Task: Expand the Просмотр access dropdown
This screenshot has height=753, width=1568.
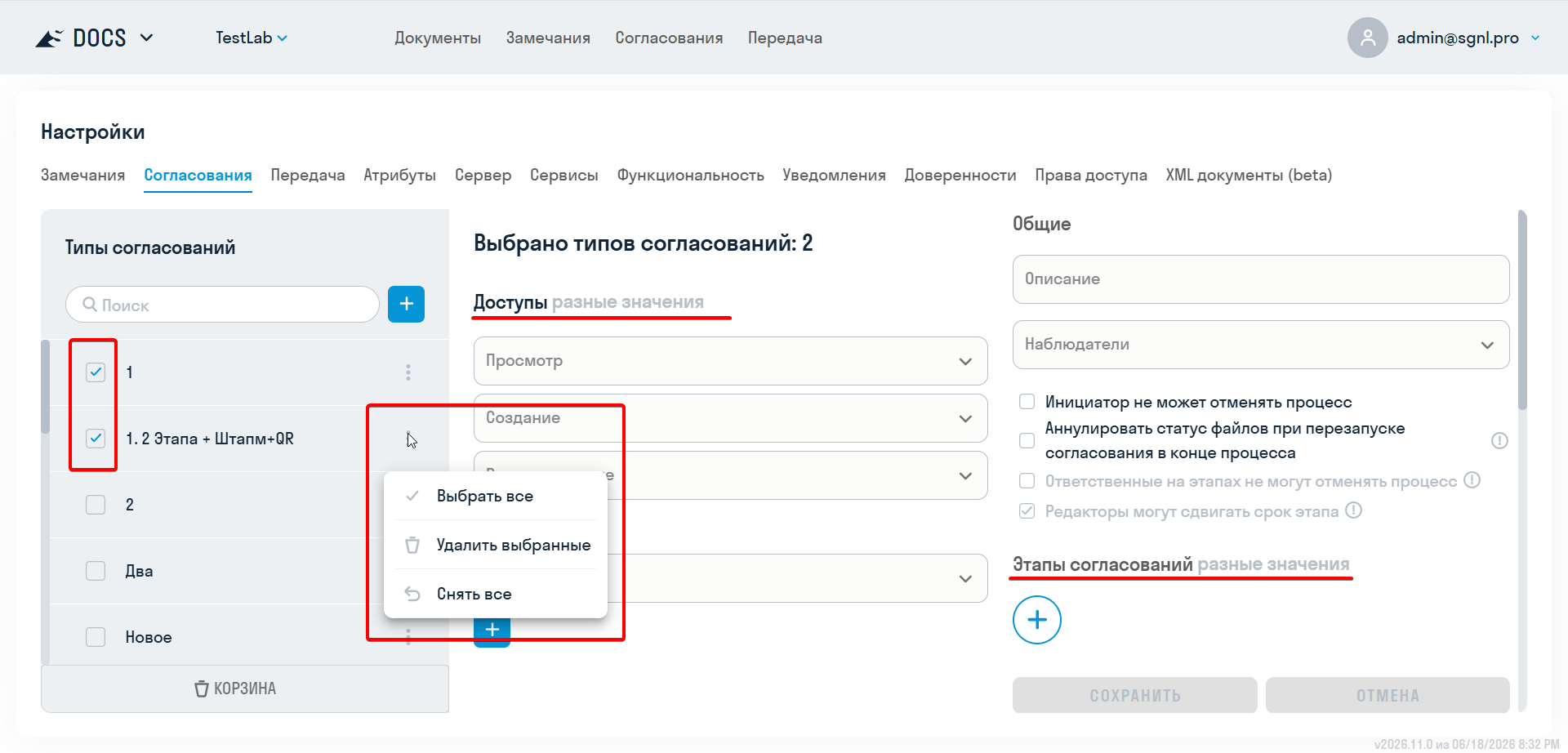Action: pyautogui.click(x=730, y=361)
